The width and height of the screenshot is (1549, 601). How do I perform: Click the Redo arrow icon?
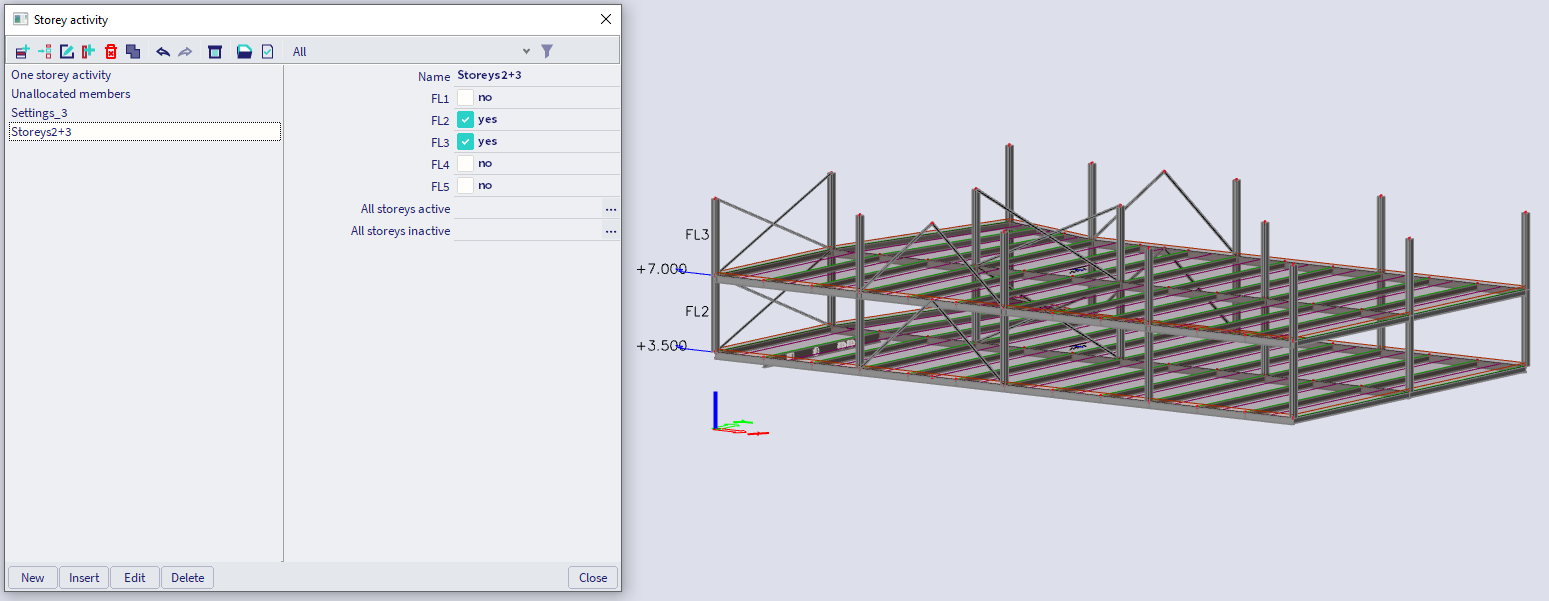click(185, 51)
